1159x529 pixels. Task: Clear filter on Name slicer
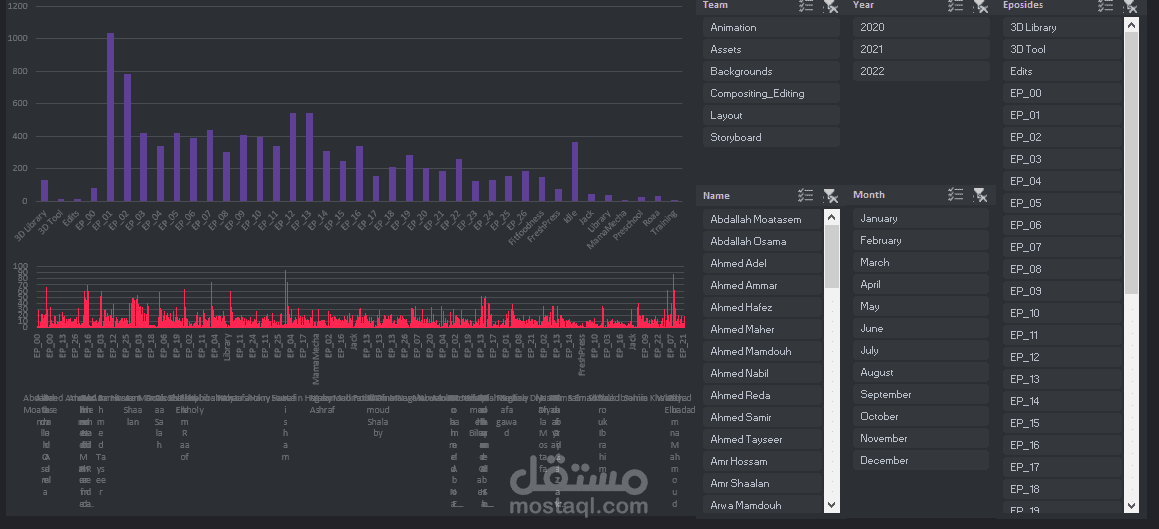pyautogui.click(x=830, y=196)
